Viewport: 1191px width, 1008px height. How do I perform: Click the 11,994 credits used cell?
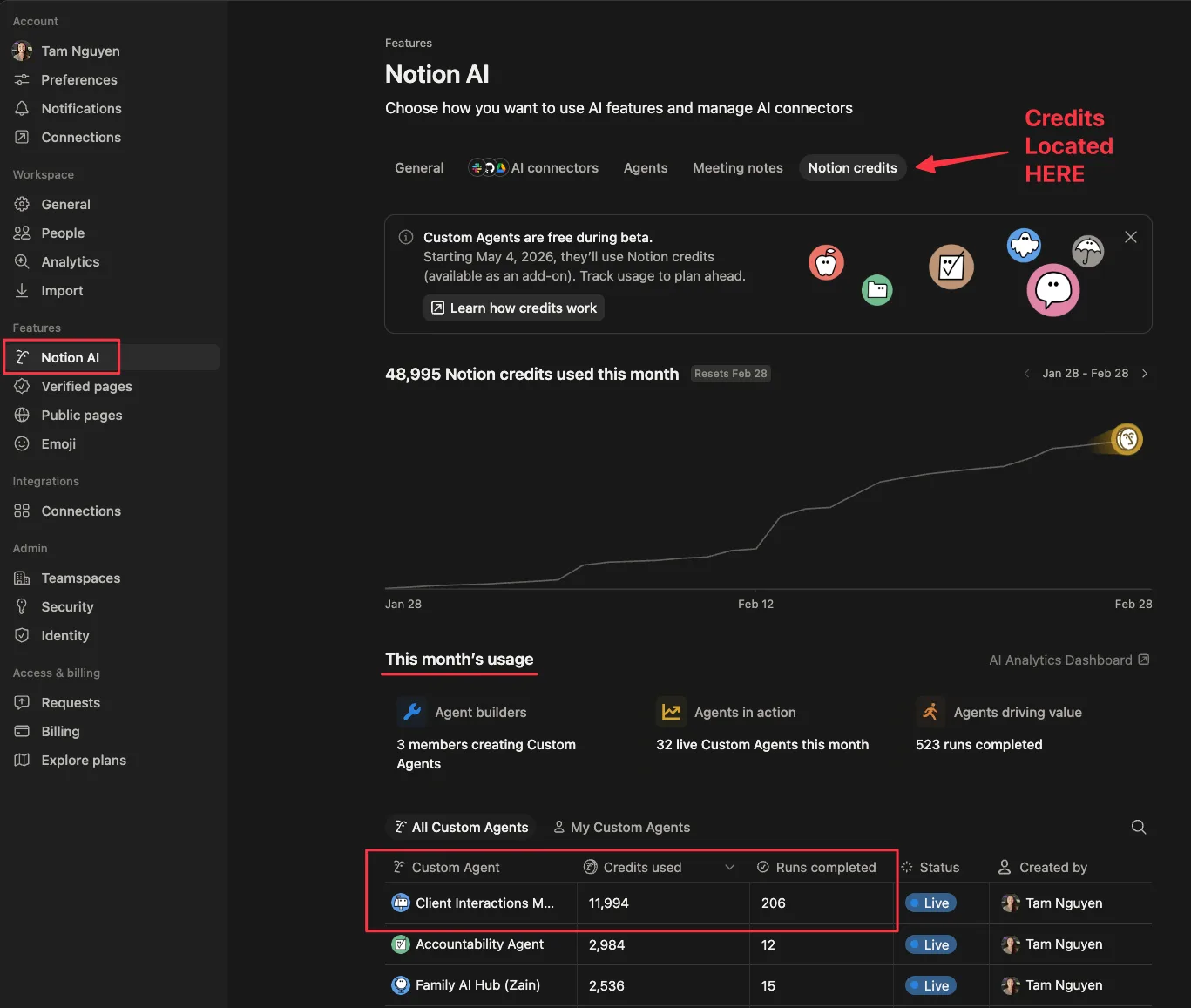(x=663, y=903)
